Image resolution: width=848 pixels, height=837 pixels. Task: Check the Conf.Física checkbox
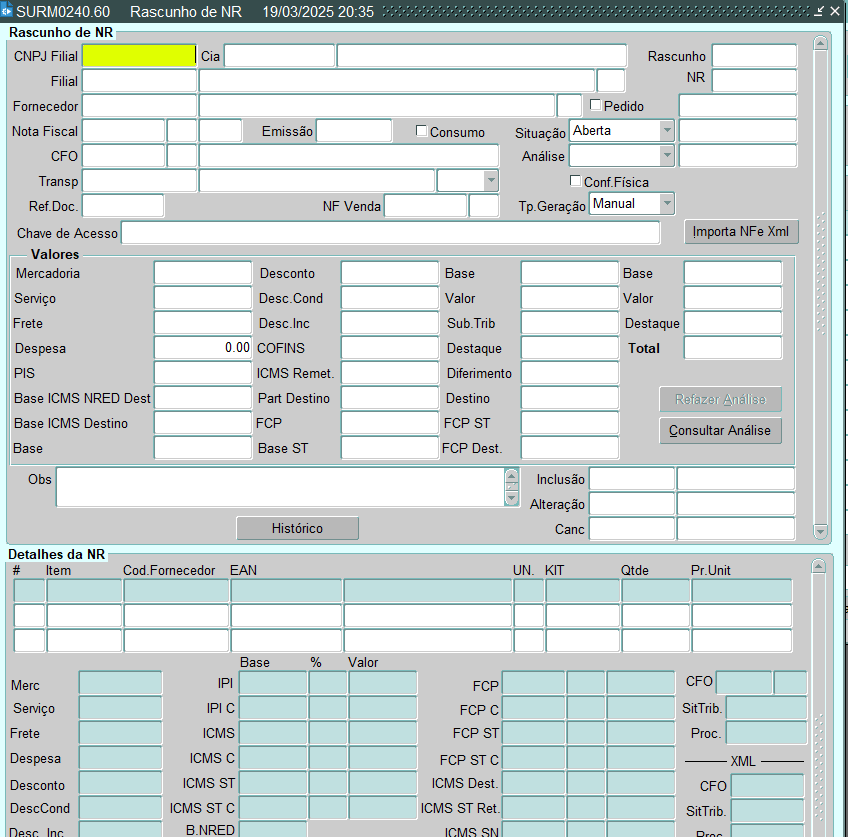575,181
